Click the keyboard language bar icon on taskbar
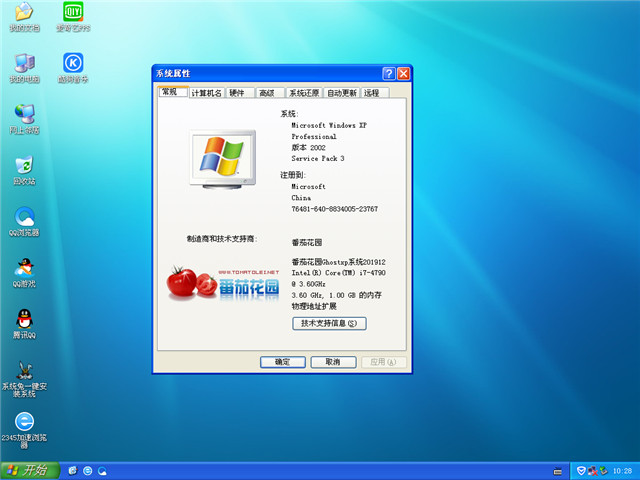640x480 pixels. [558, 471]
